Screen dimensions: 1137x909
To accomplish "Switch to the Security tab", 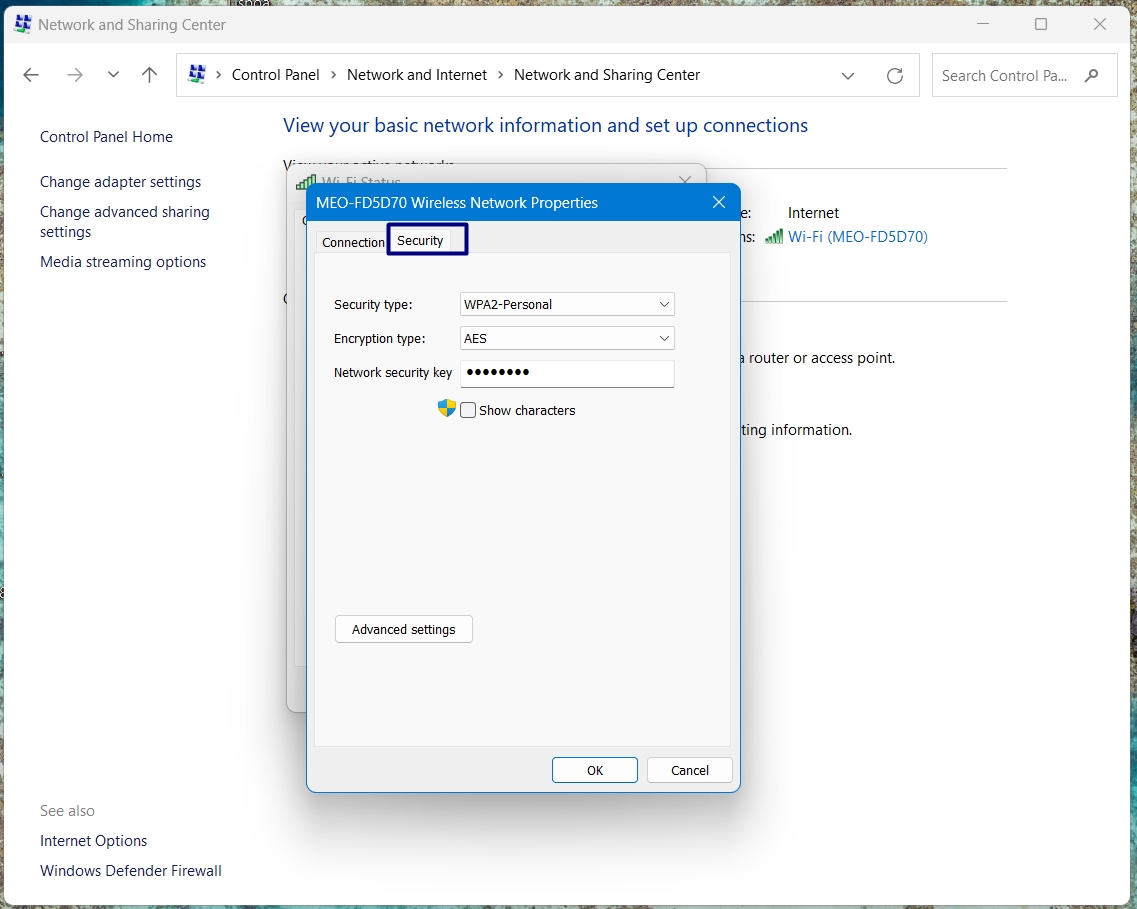I will point(420,241).
